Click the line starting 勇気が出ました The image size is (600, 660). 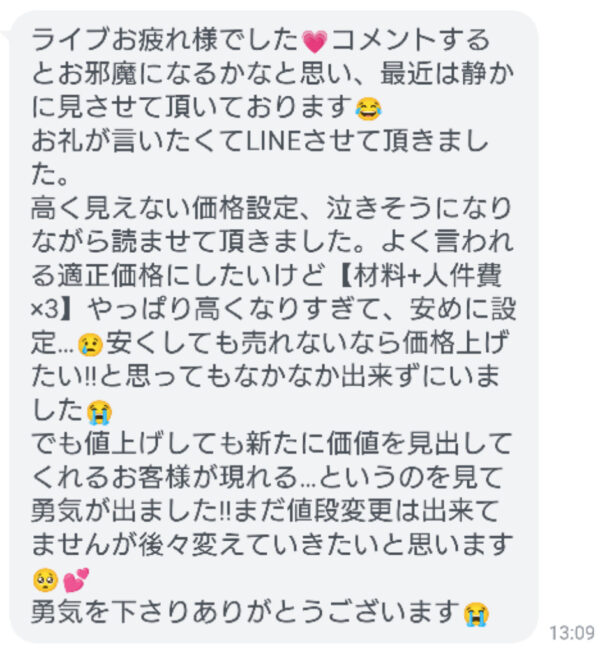pyautogui.click(x=265, y=512)
